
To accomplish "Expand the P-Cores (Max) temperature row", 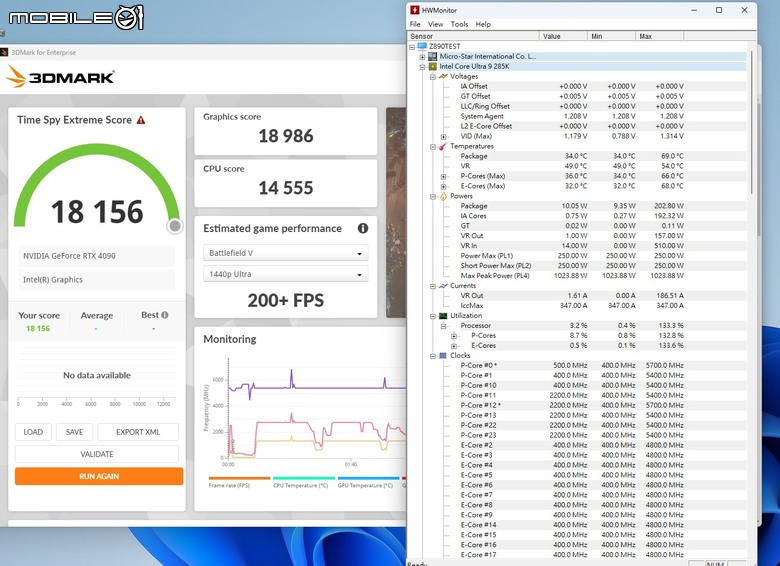I will coord(443,176).
